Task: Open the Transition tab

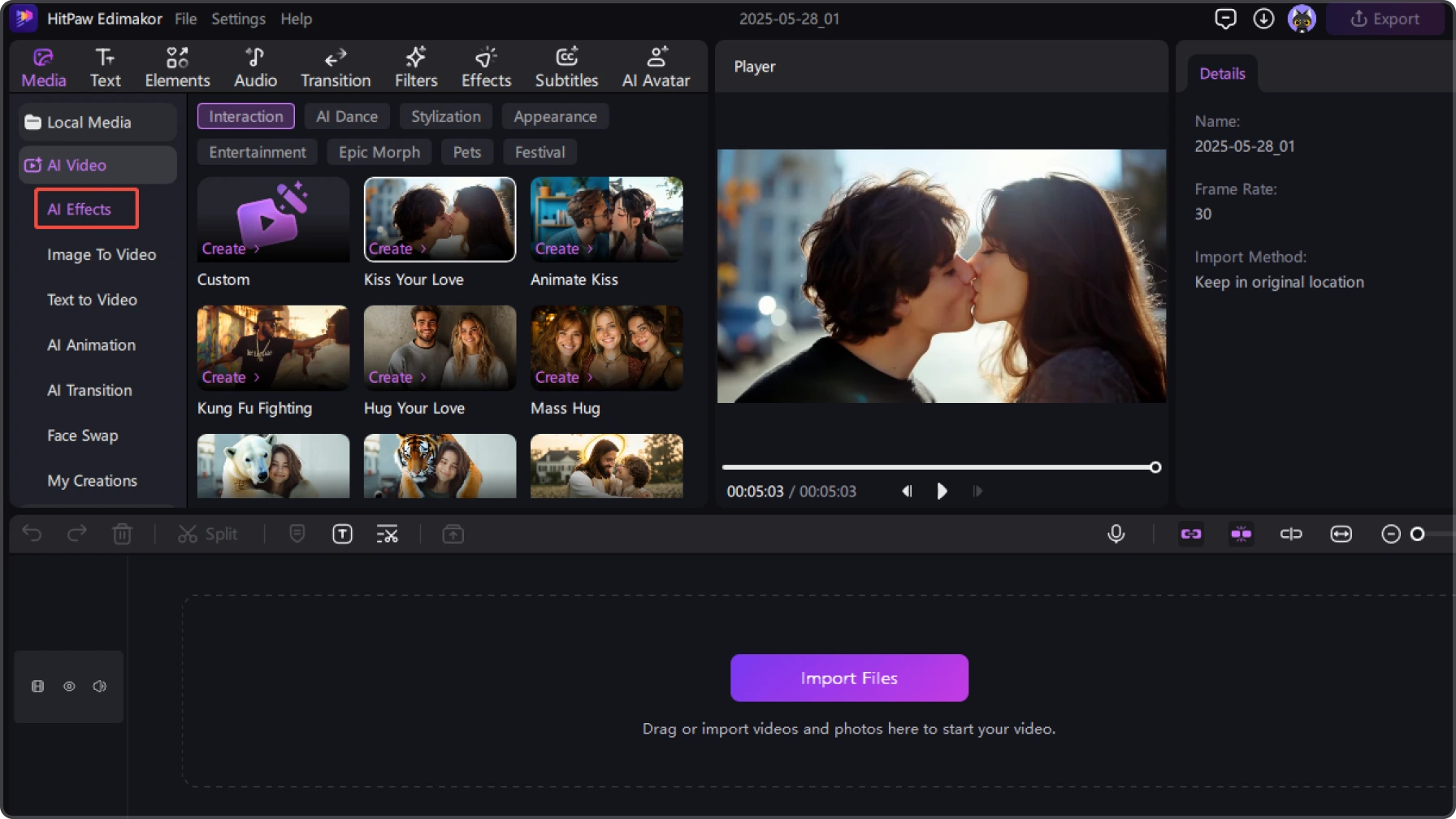Action: [x=336, y=67]
